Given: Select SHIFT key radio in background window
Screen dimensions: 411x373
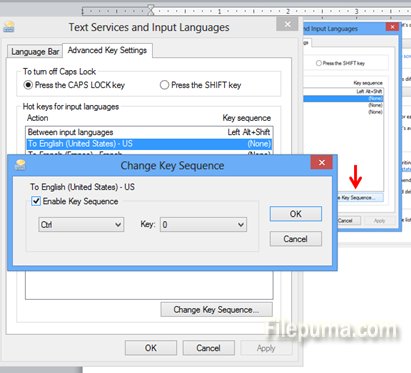Looking at the screenshot, I should coord(319,63).
